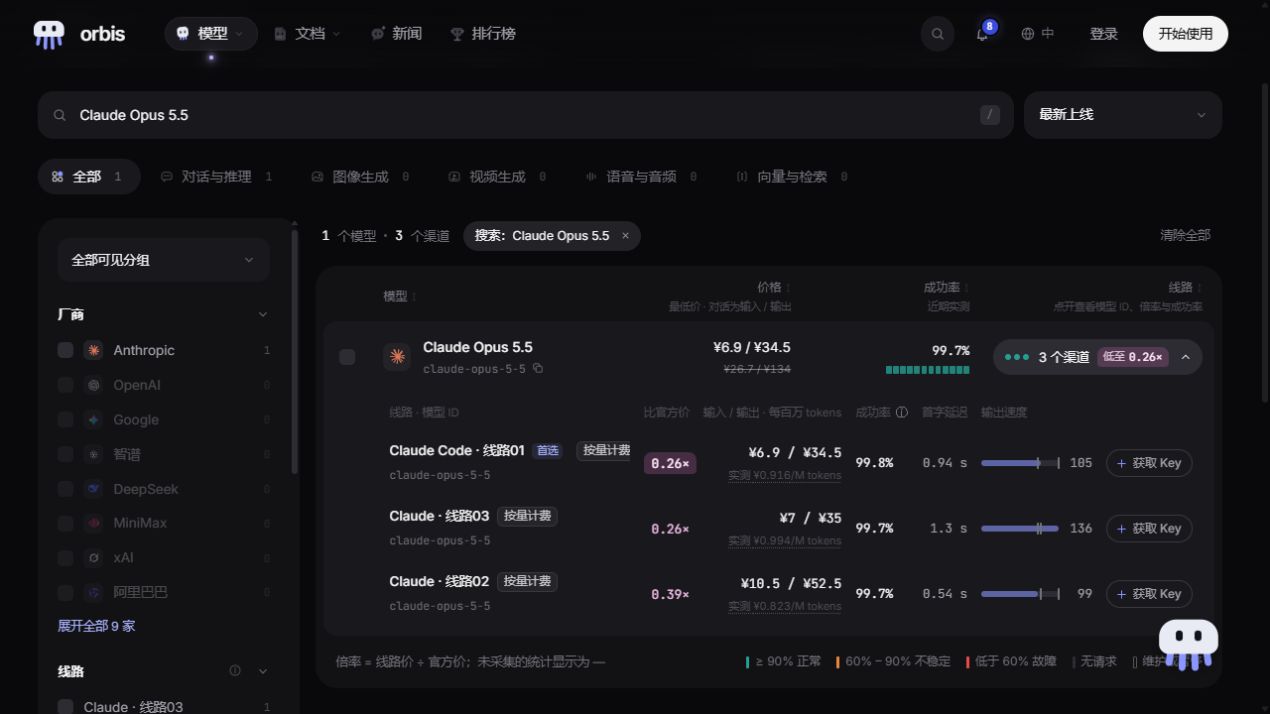Sort by 模型 column header
Image resolution: width=1270 pixels, height=714 pixels.
click(x=400, y=296)
